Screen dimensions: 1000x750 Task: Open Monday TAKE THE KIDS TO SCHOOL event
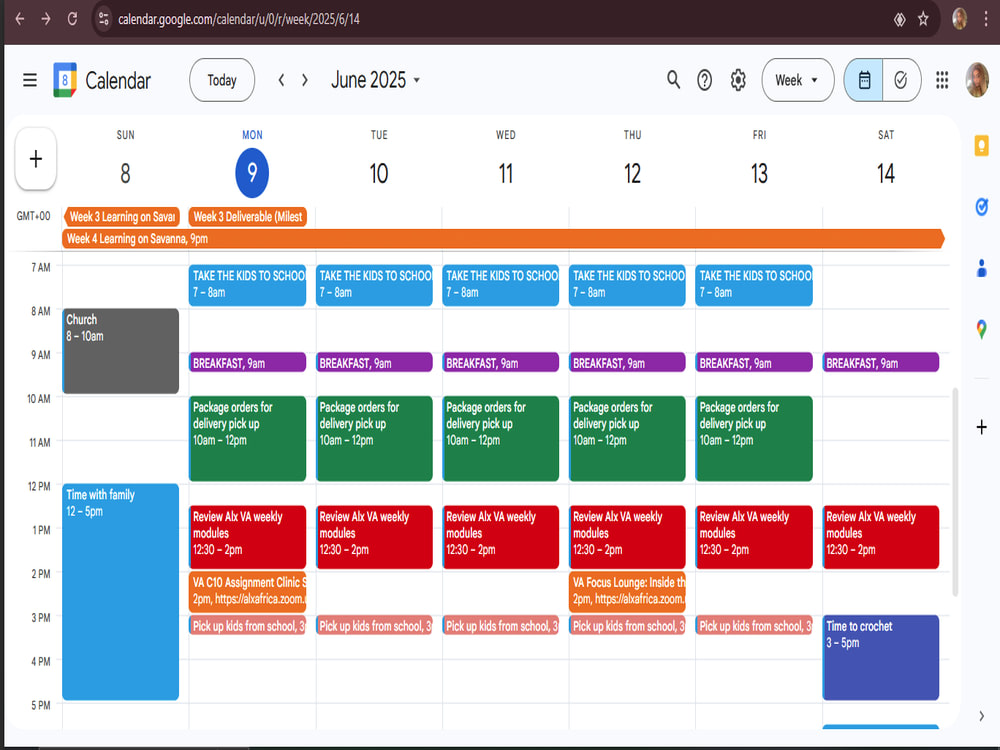tap(247, 285)
